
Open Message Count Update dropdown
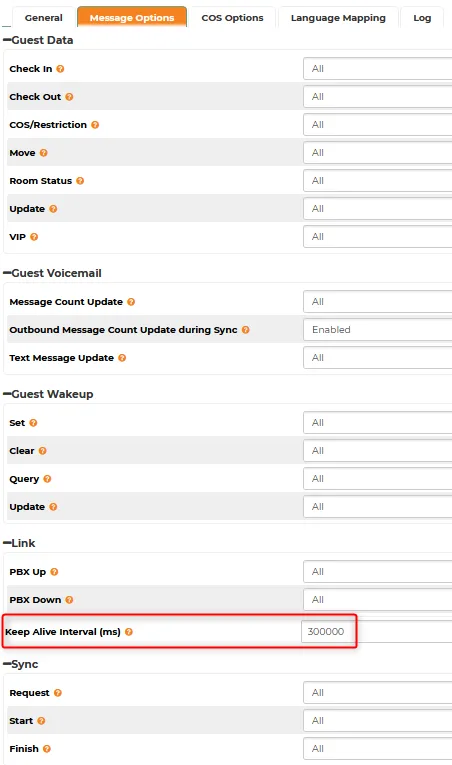[377, 302]
